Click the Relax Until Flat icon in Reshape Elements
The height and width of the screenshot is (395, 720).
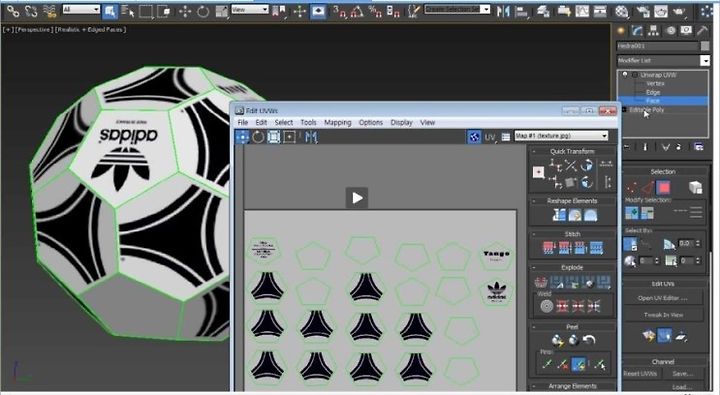(x=575, y=215)
